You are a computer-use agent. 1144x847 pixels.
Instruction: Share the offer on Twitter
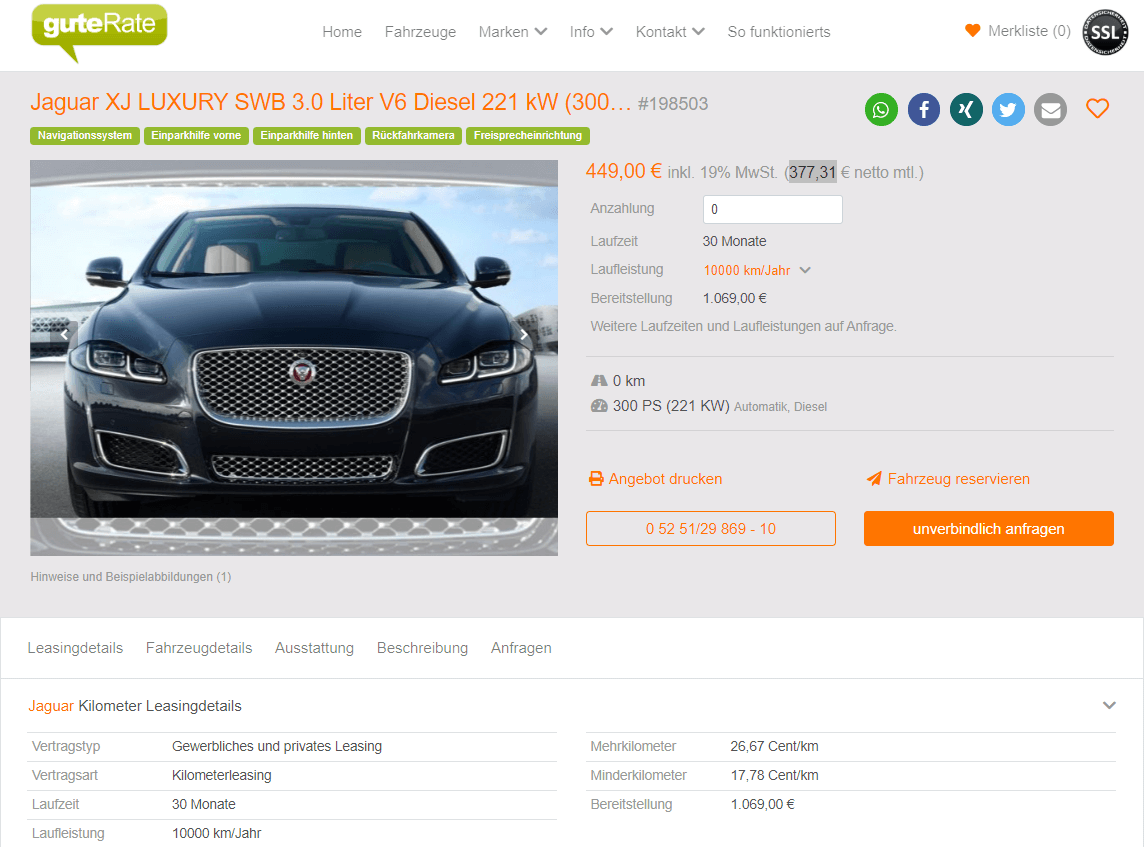point(1008,110)
